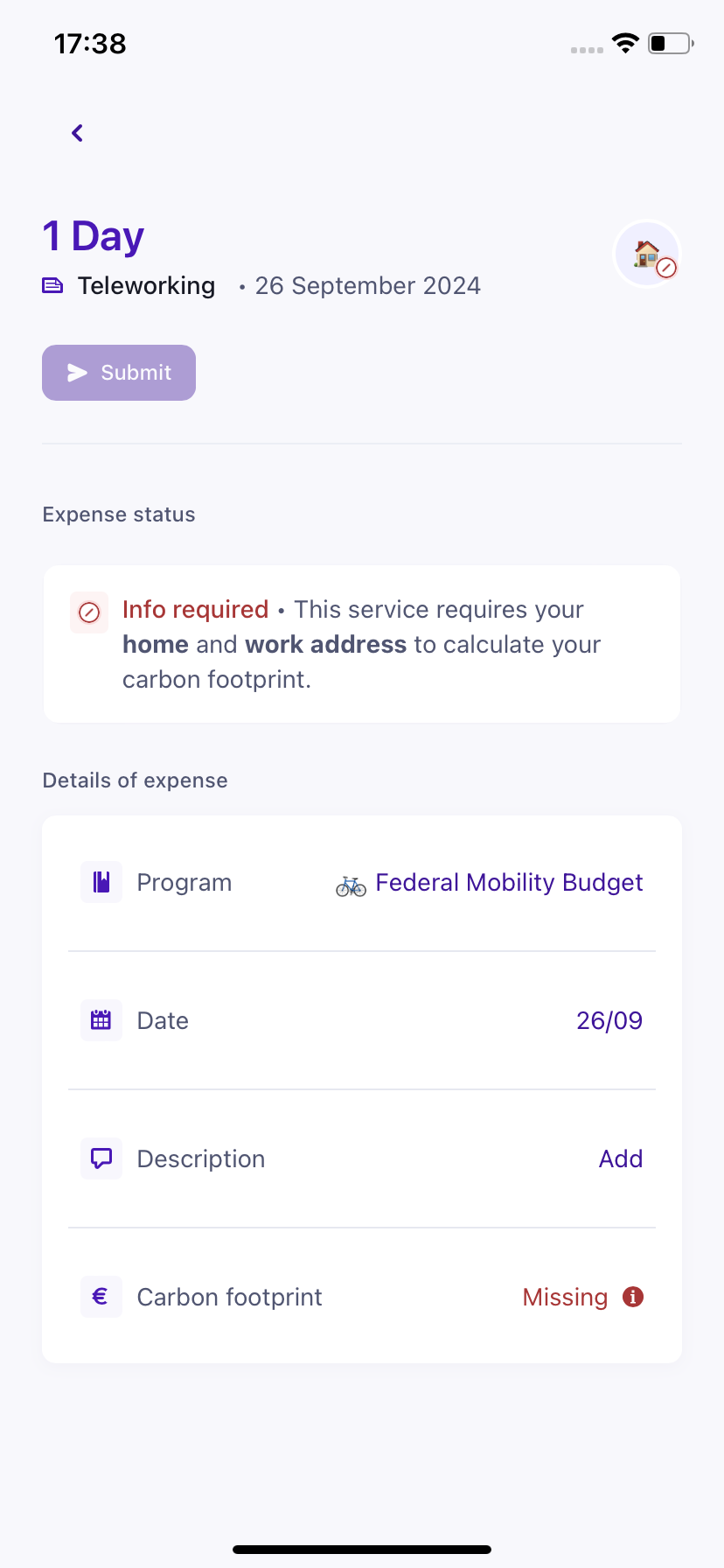This screenshot has height=1568, width=724.
Task: Tap the Date calendar icon
Action: [x=101, y=1020]
